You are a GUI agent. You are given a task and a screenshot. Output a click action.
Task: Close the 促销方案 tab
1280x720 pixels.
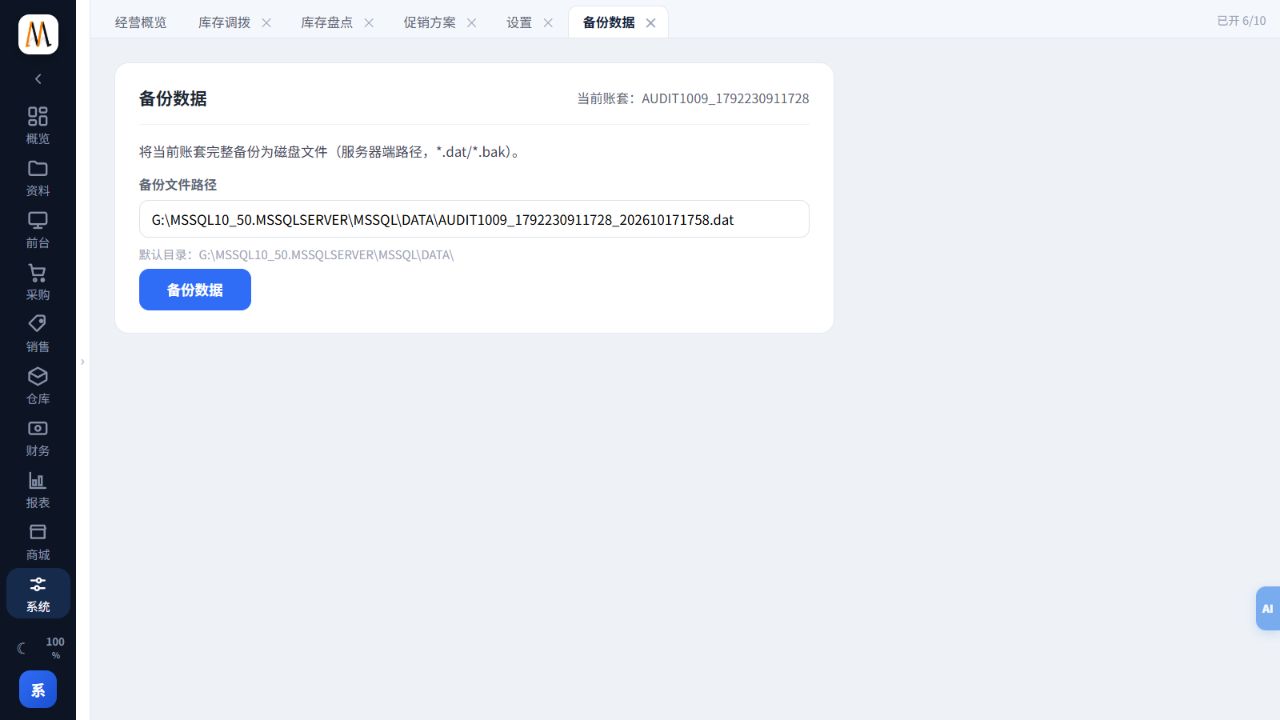pos(471,22)
